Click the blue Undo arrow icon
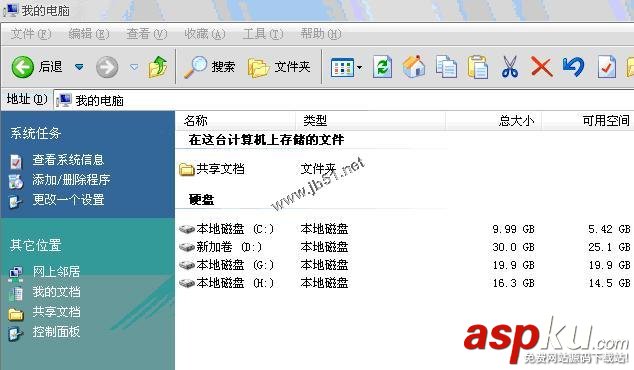 pos(573,67)
